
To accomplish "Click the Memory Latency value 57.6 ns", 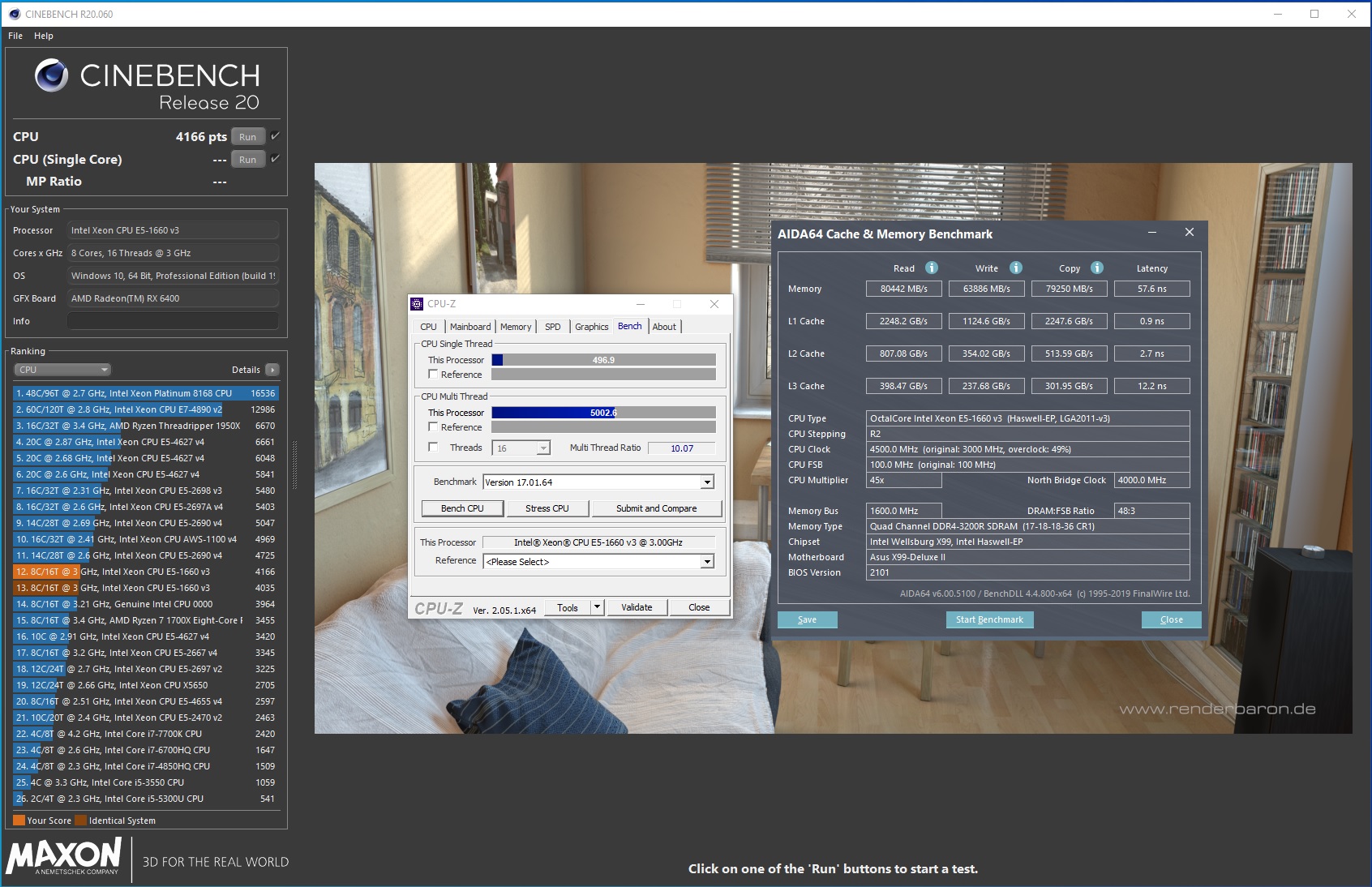I will point(1152,289).
